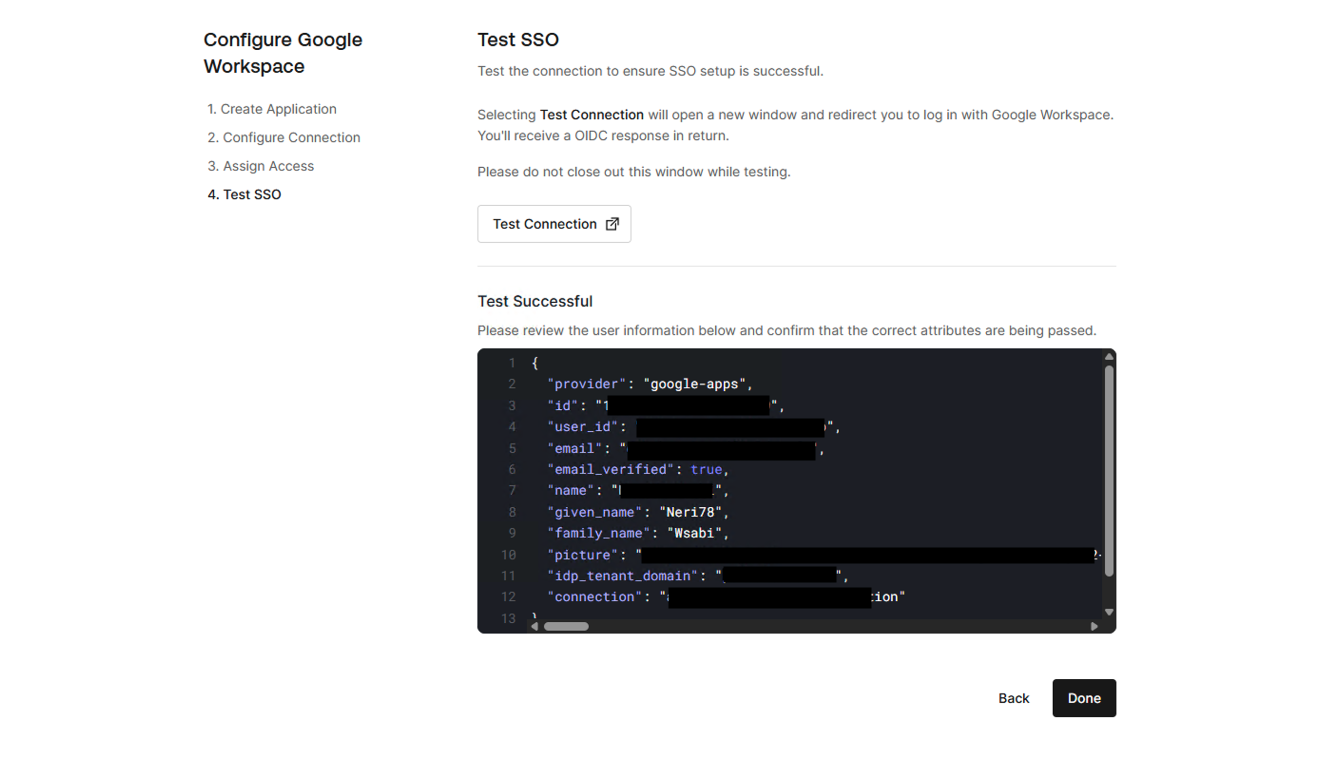The image size is (1335, 763).
Task: Click the Test Successful heading
Action: point(535,301)
